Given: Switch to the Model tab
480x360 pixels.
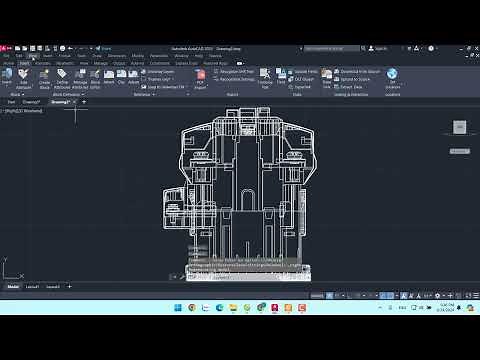Looking at the screenshot, I should [13, 286].
